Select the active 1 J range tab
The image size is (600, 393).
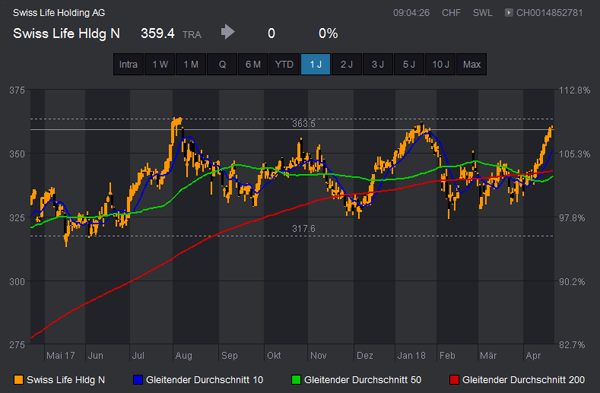pyautogui.click(x=316, y=64)
